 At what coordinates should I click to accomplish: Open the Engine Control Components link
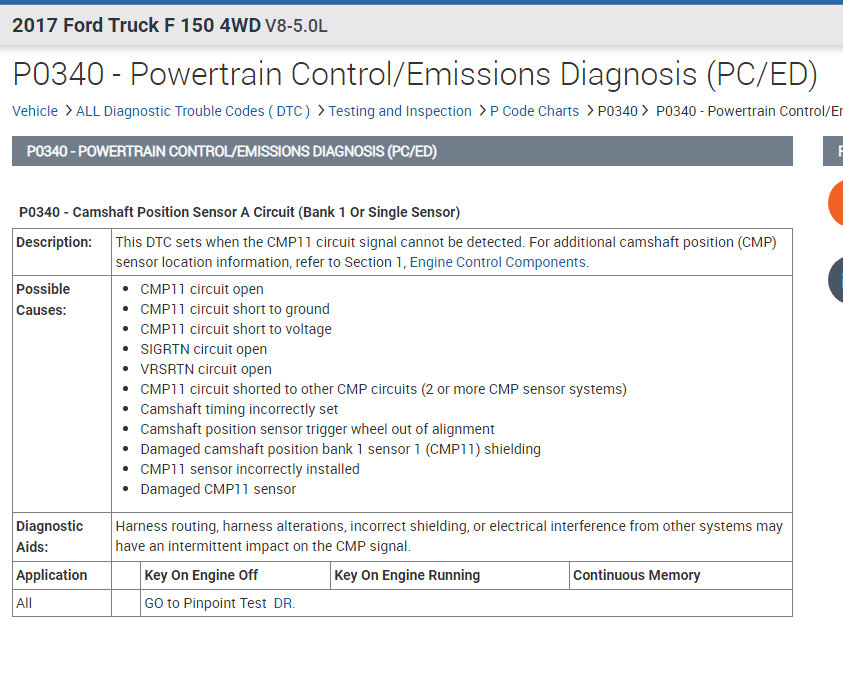(498, 262)
